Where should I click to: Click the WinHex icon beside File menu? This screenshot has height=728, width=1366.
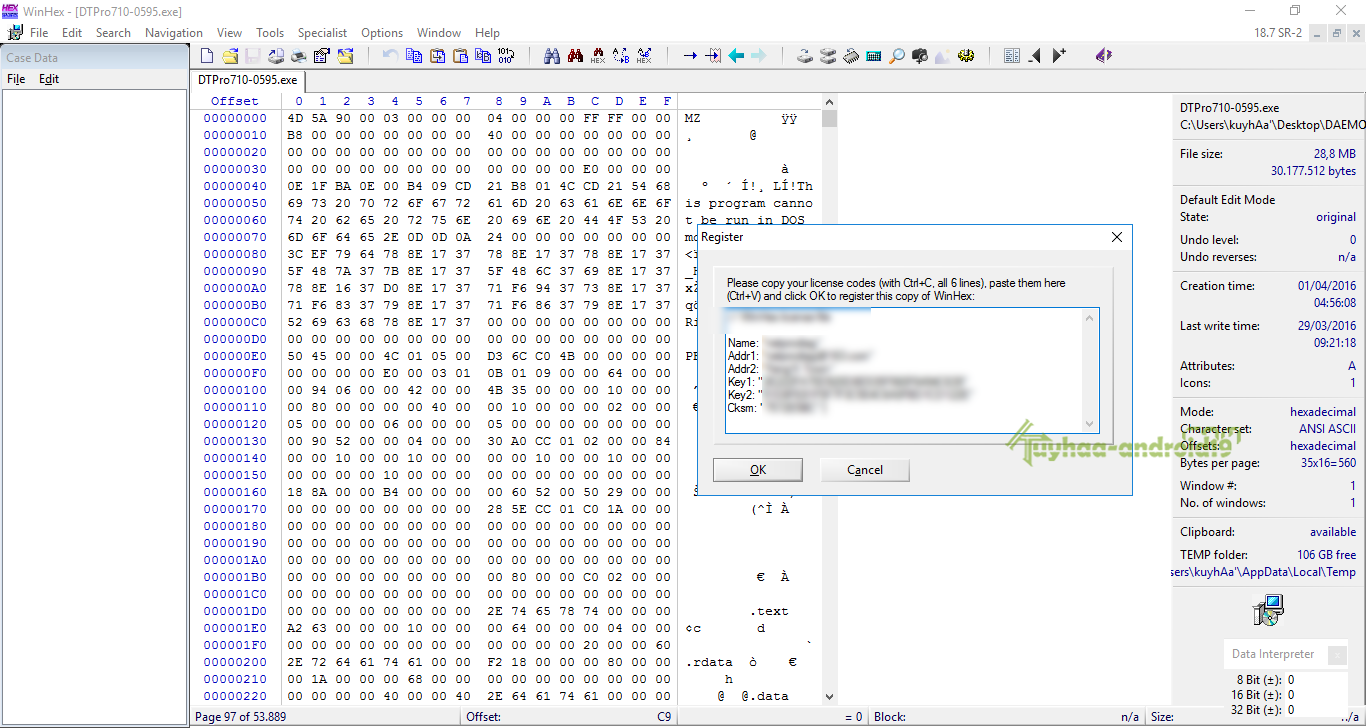[15, 33]
